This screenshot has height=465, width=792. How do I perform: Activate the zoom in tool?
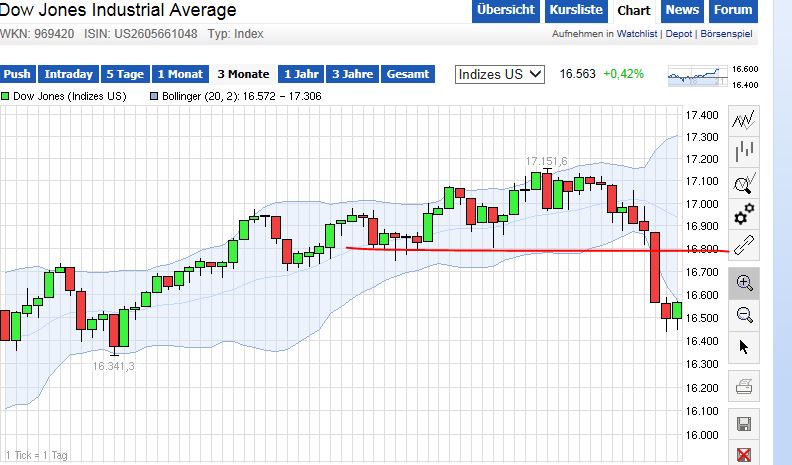click(744, 283)
